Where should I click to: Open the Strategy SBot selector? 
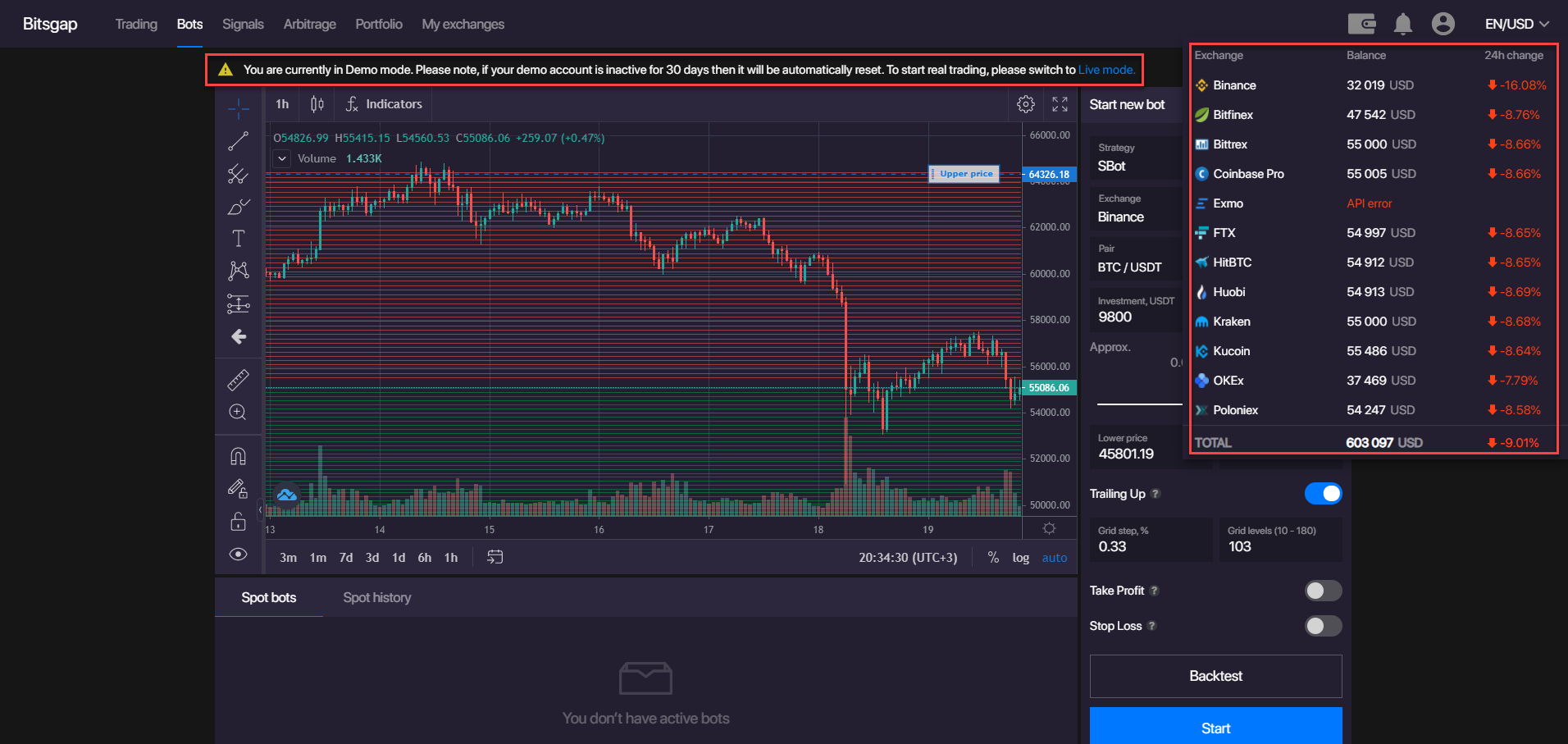pos(1137,157)
